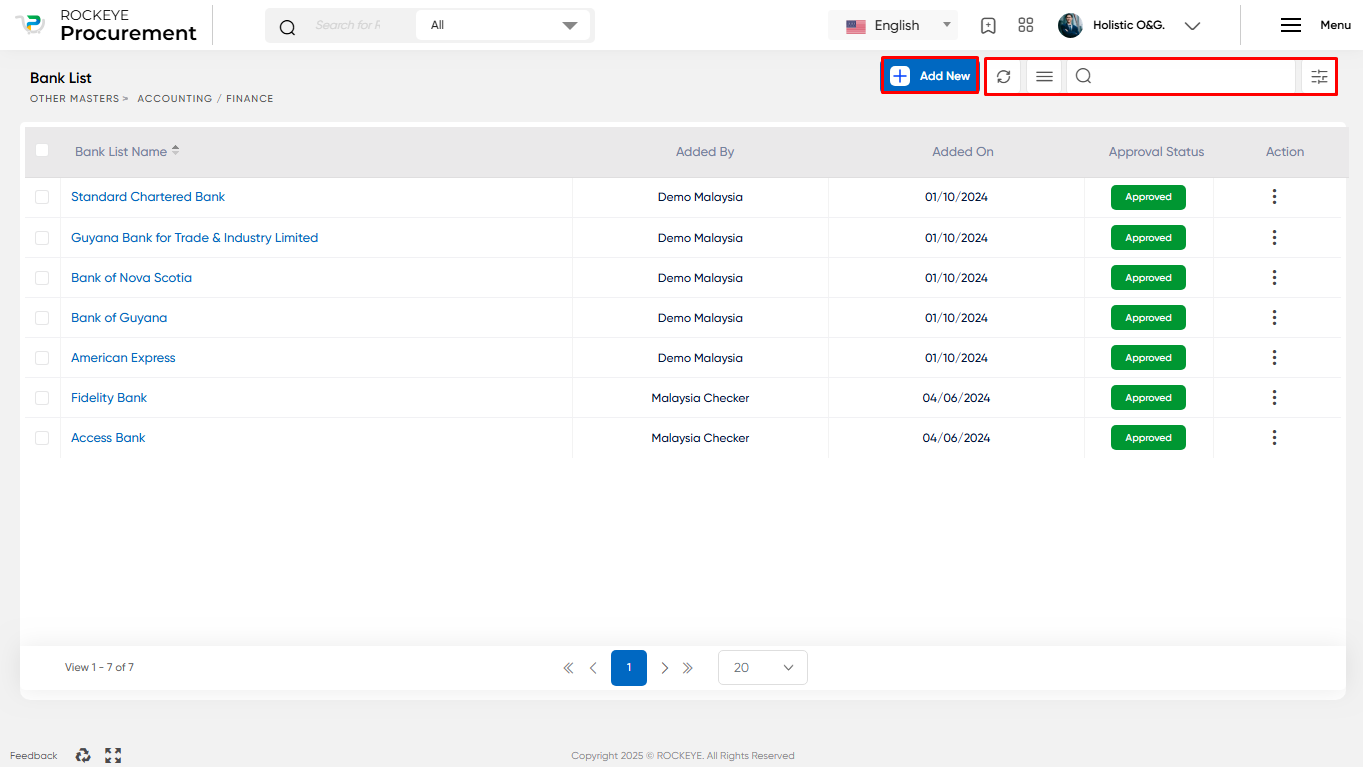
Task: Click the ROCKEYE link in copyright
Action: point(680,756)
